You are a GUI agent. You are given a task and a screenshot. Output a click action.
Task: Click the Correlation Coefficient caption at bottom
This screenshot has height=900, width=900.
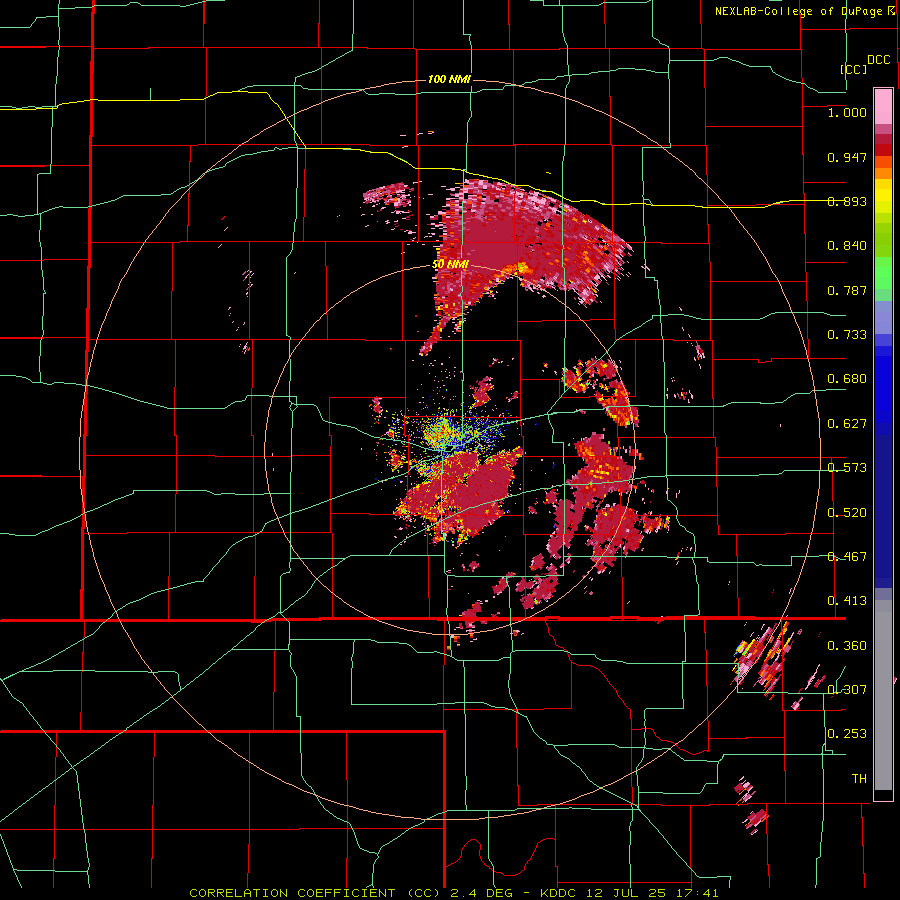pyautogui.click(x=453, y=893)
